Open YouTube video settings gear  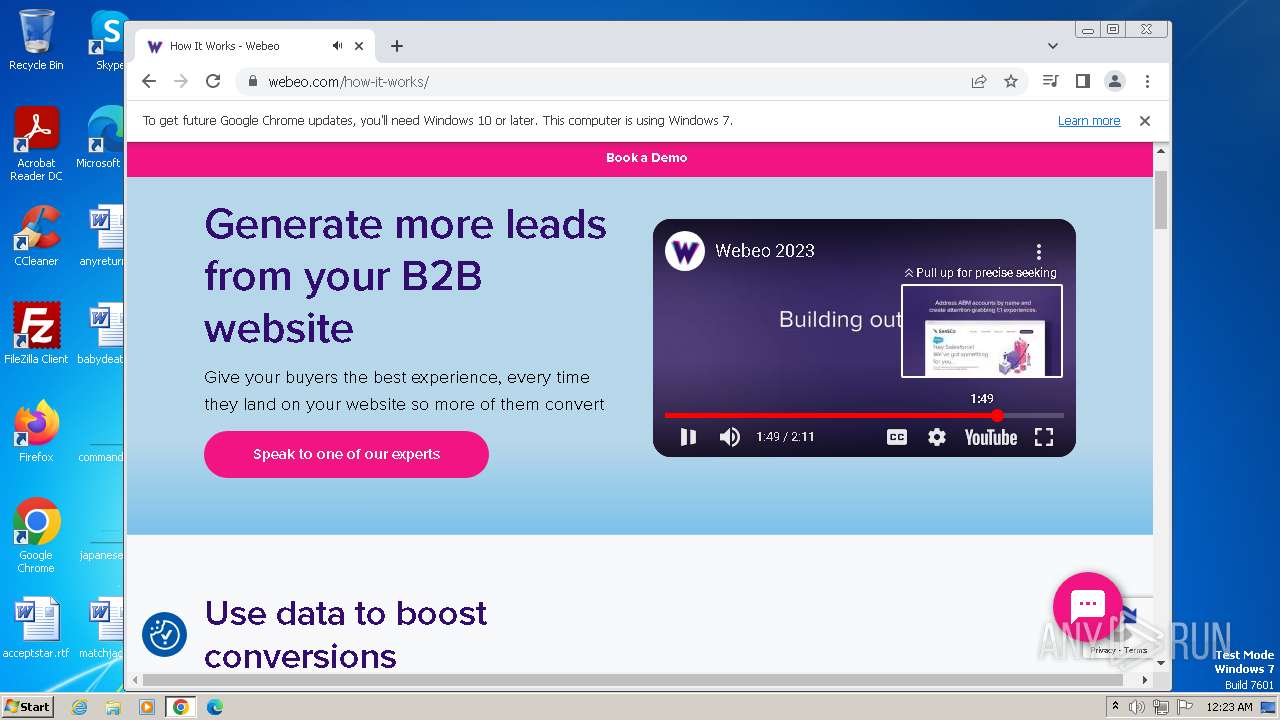pyautogui.click(x=937, y=437)
